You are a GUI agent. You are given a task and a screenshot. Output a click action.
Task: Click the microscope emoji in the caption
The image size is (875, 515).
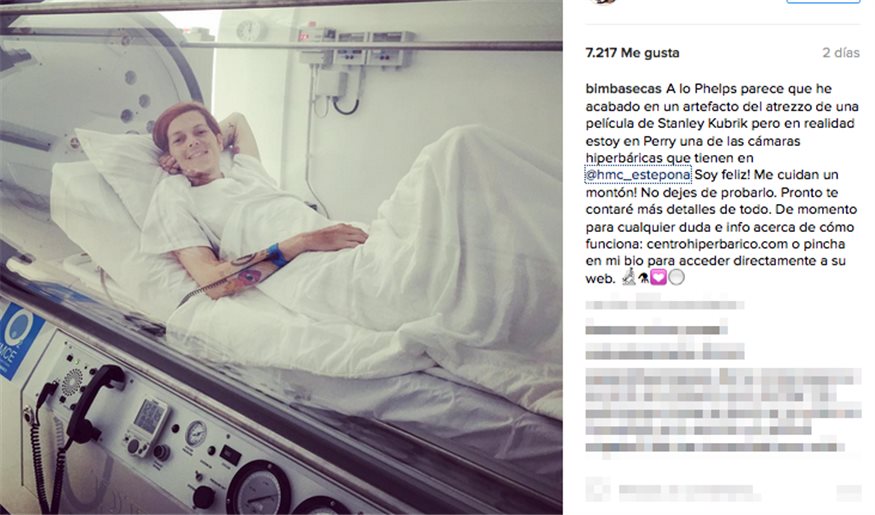point(629,276)
